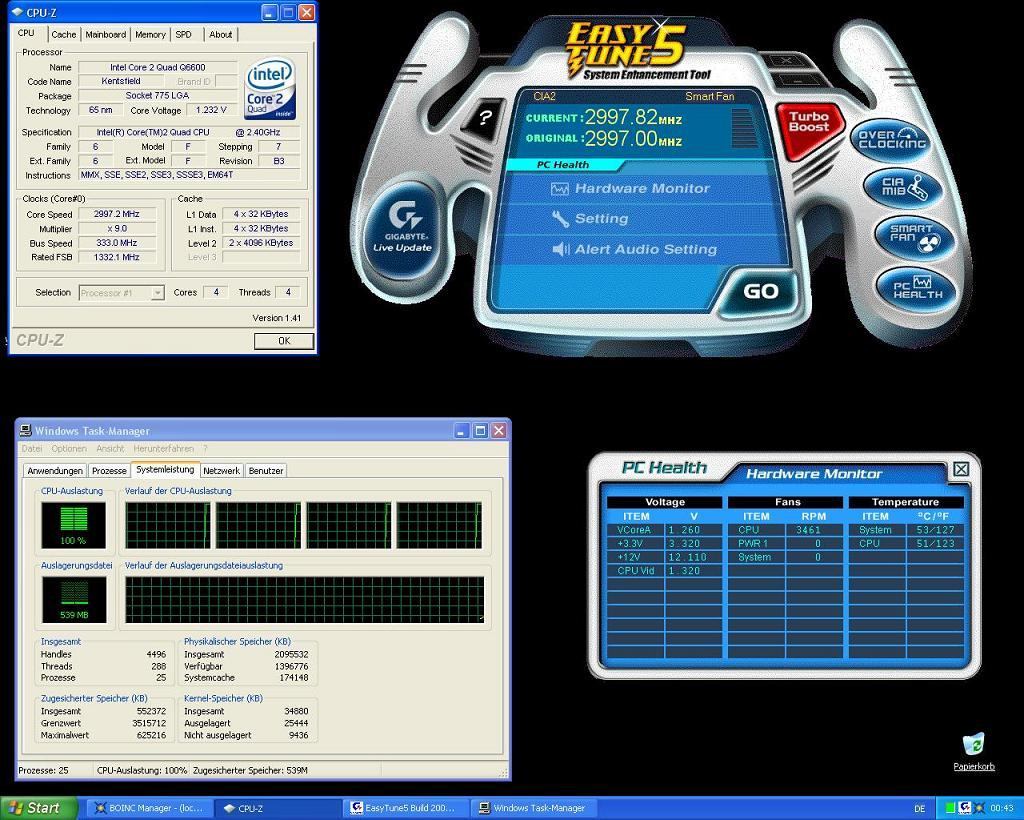Switch to Windows Task-Manager in the taskbar
The width and height of the screenshot is (1024, 820).
coord(534,808)
